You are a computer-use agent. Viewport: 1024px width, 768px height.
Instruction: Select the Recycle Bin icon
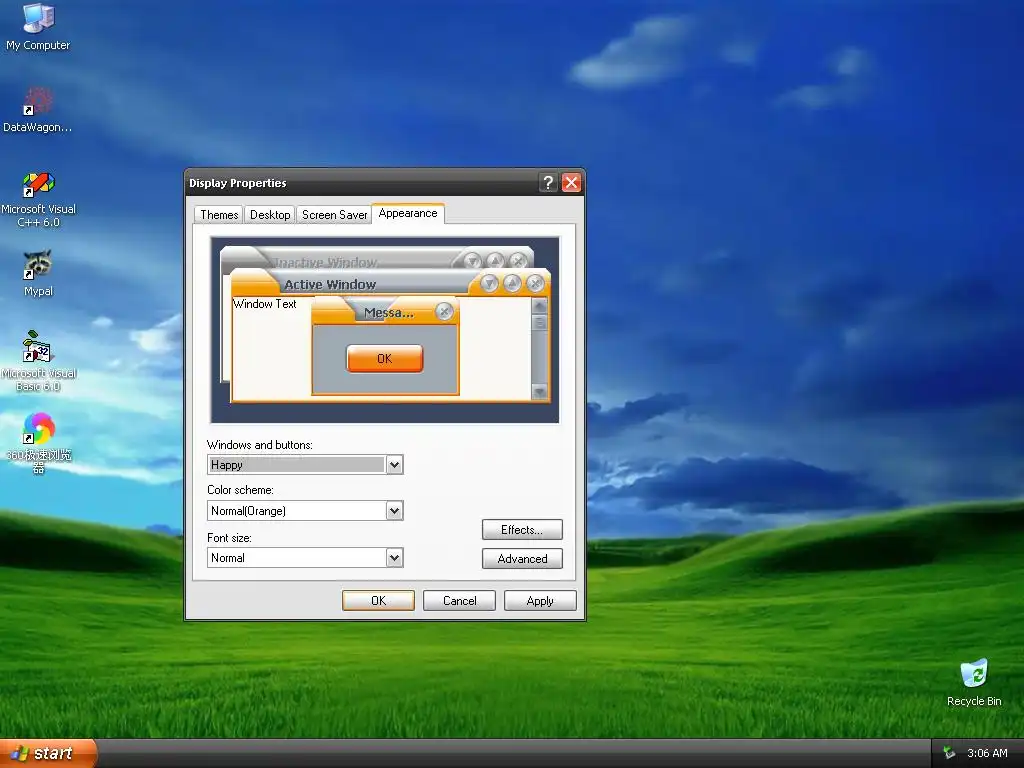[x=974, y=683]
